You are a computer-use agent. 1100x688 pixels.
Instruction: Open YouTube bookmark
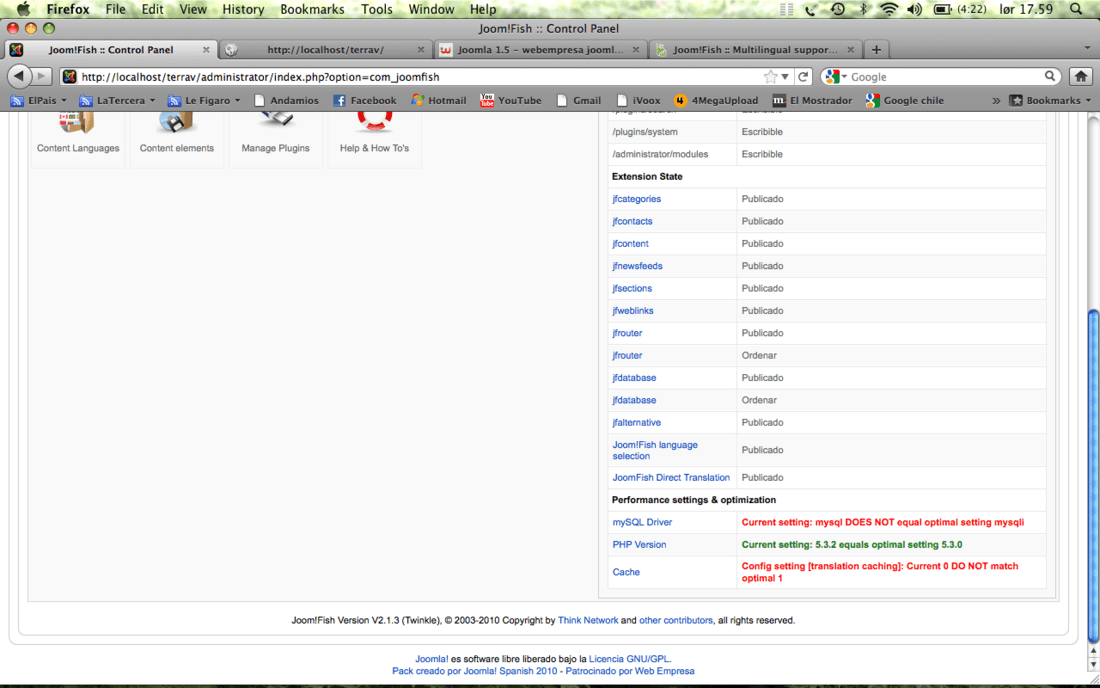point(511,100)
